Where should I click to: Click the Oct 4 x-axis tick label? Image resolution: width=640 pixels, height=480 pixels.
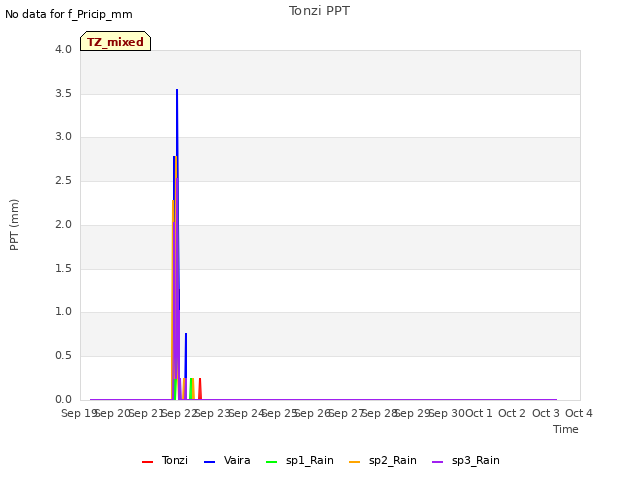(579, 413)
